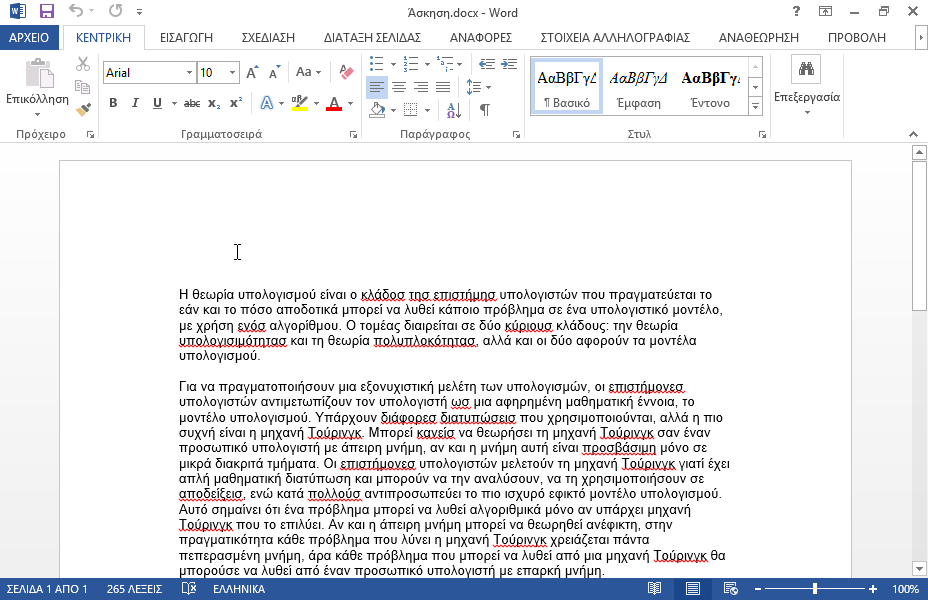The image size is (928, 600).
Task: Open the Arial font name dropdown
Action: coord(189,73)
